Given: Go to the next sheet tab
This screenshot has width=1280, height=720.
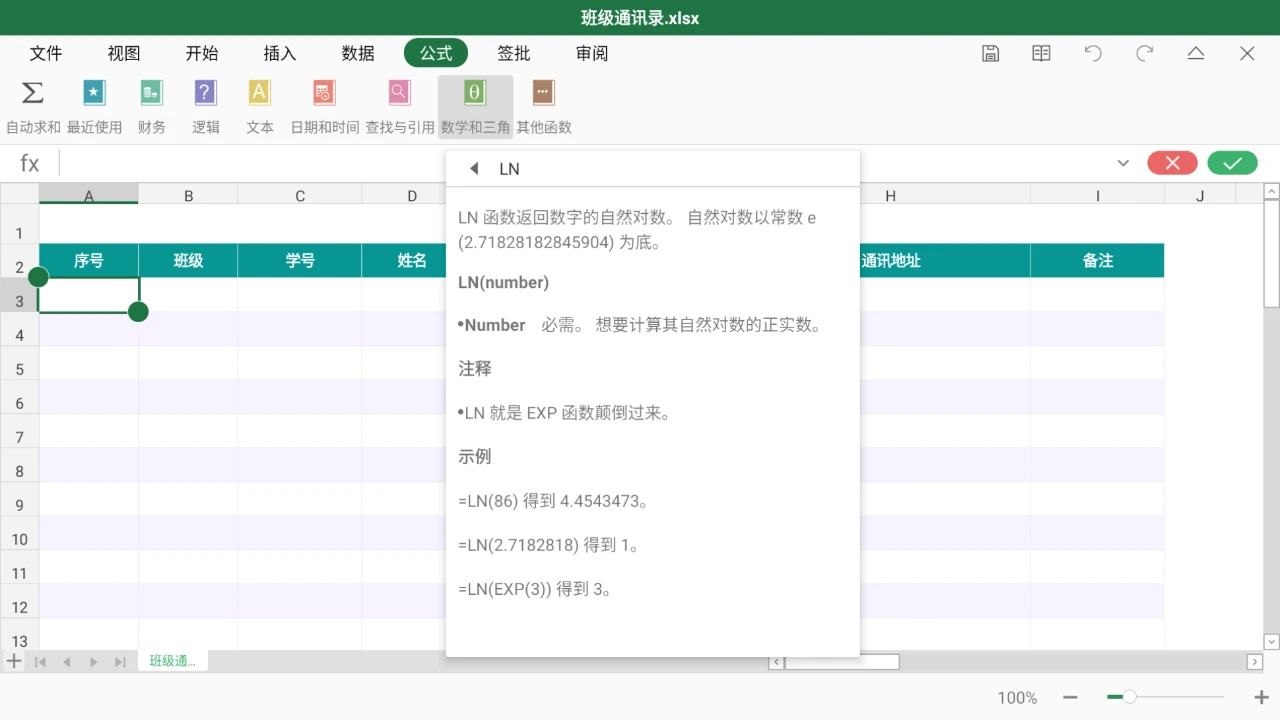Looking at the screenshot, I should tap(94, 662).
